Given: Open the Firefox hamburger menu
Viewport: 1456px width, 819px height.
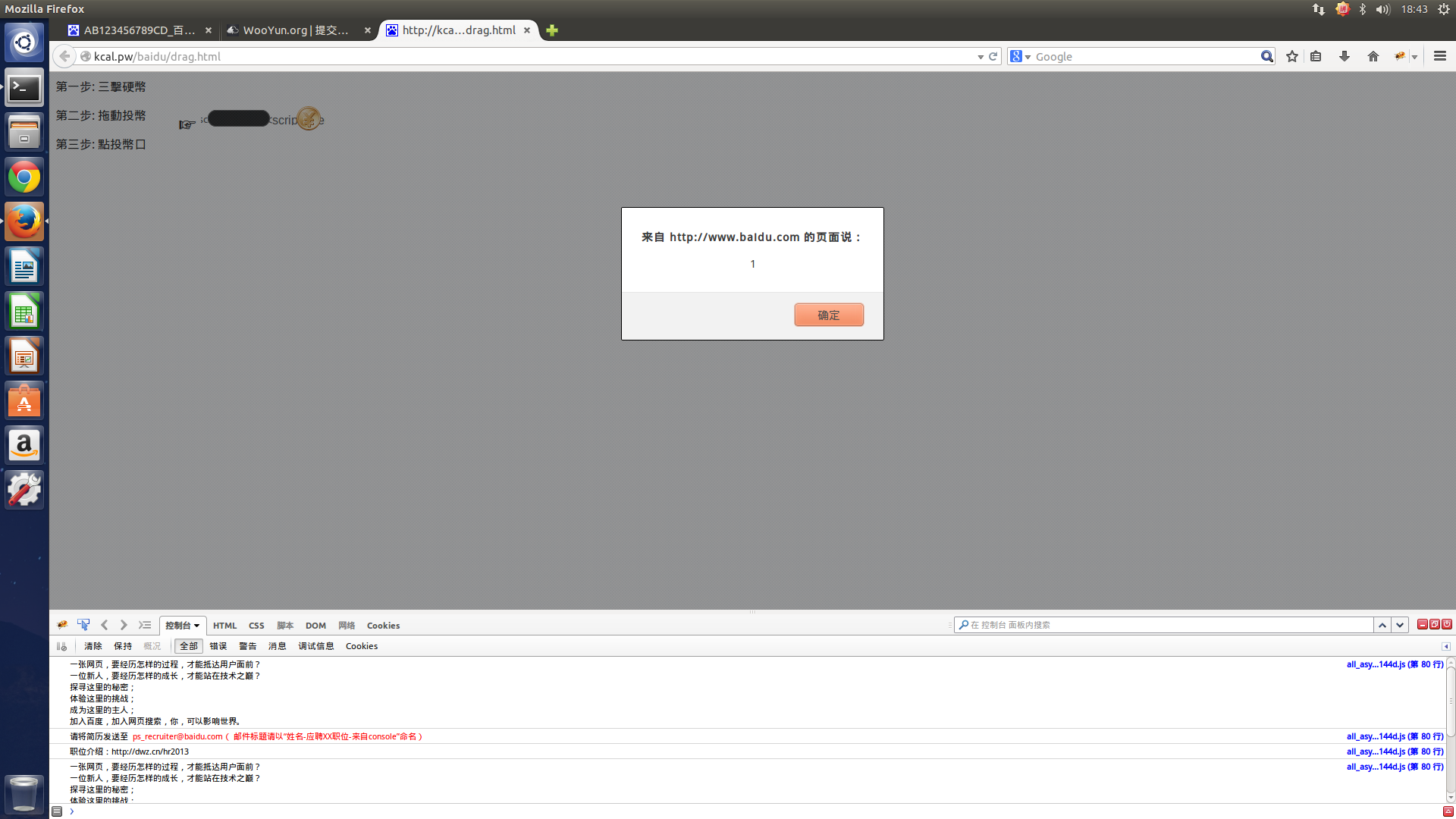Looking at the screenshot, I should [x=1440, y=56].
